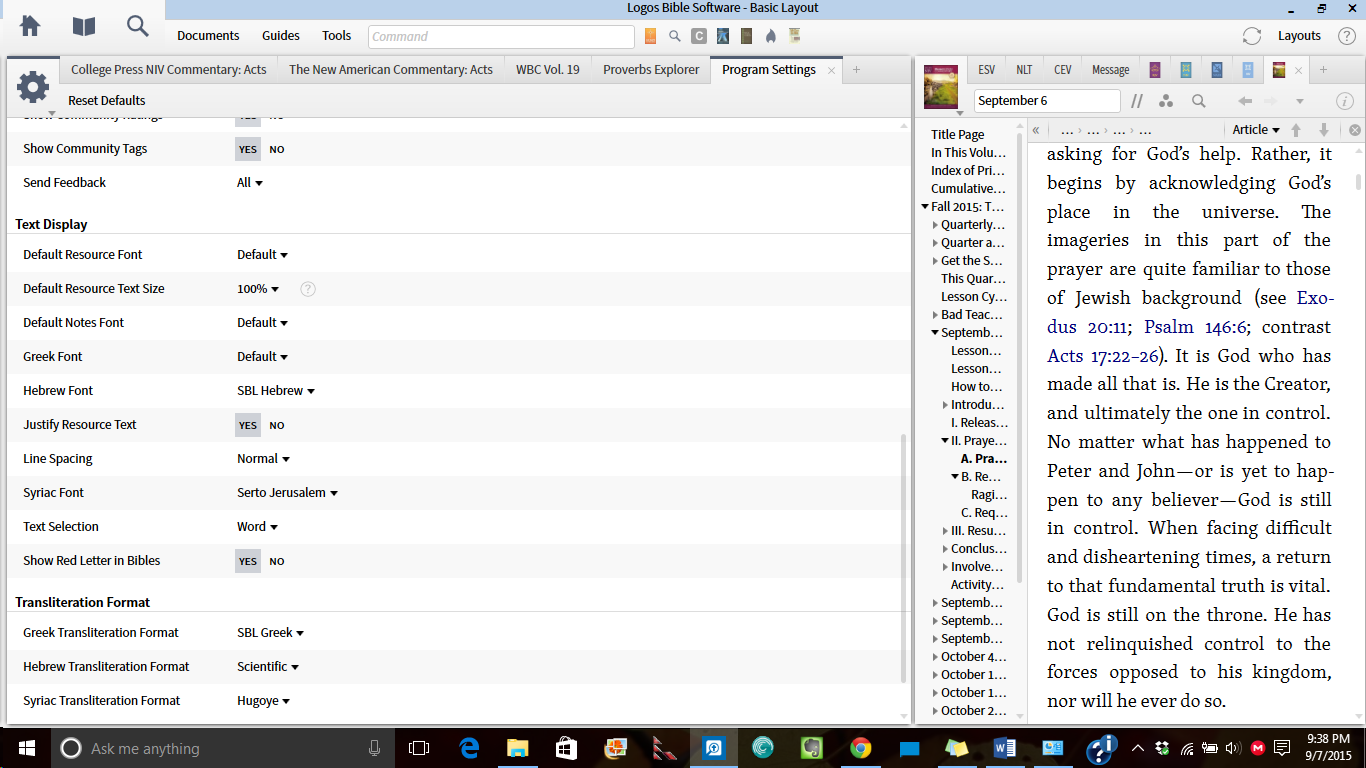The image size is (1366, 768).
Task: Open the Greek Transliteration SBL Greek dropdown
Action: point(270,633)
